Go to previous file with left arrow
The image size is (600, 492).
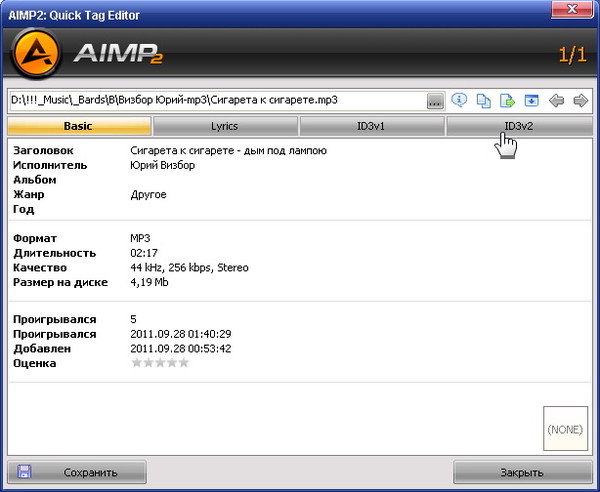(556, 101)
